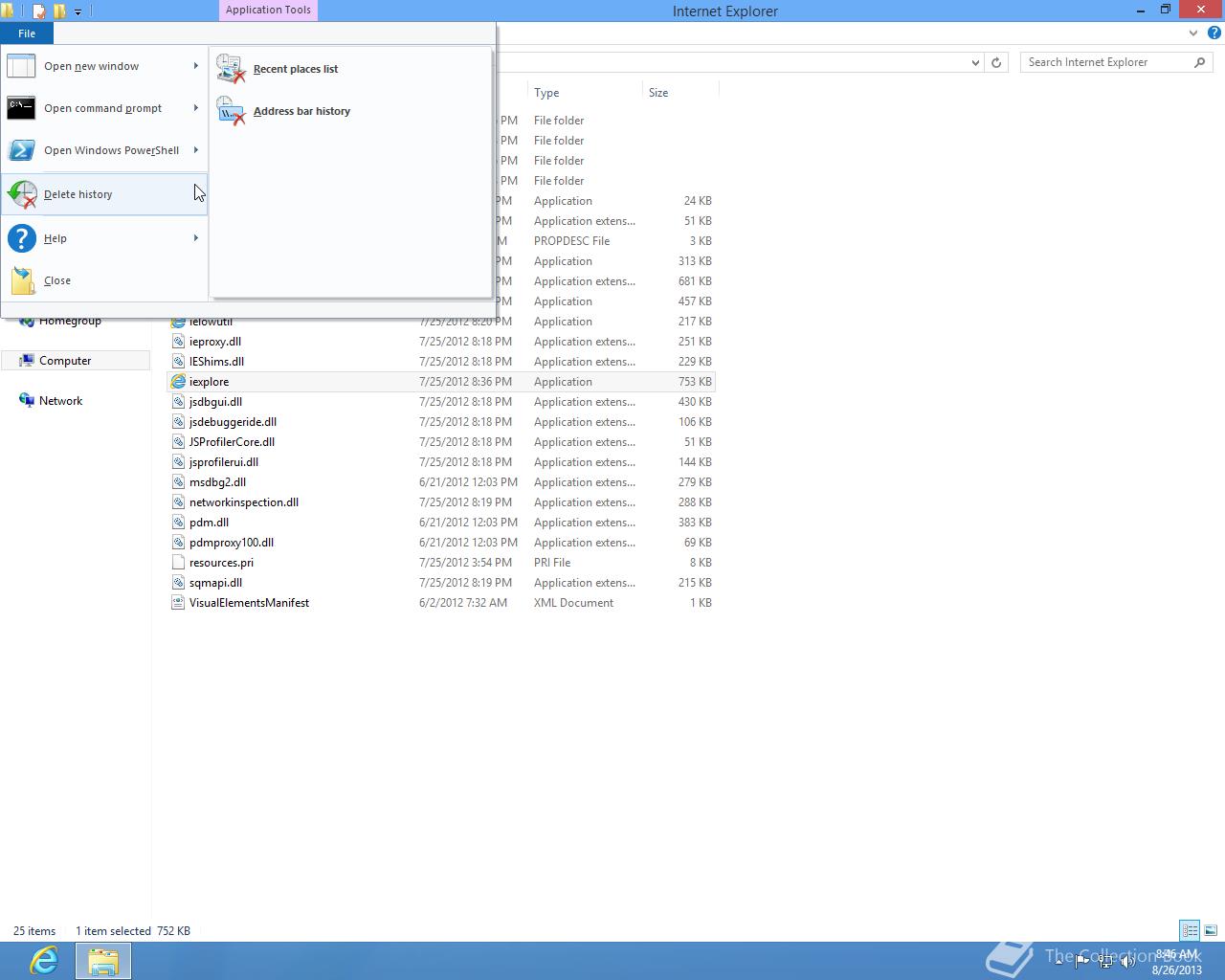Refresh the address bar location
1225x980 pixels.
click(996, 62)
